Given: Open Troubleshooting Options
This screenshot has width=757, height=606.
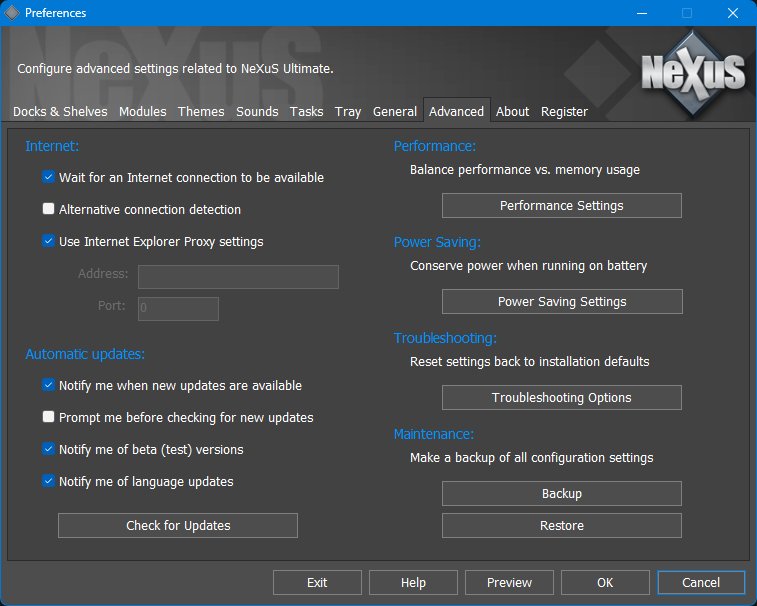Looking at the screenshot, I should 561,397.
